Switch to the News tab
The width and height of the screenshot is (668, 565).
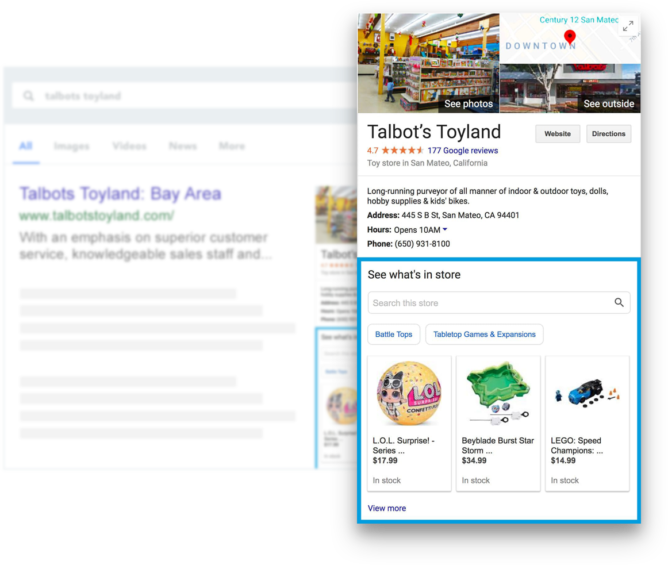[183, 146]
